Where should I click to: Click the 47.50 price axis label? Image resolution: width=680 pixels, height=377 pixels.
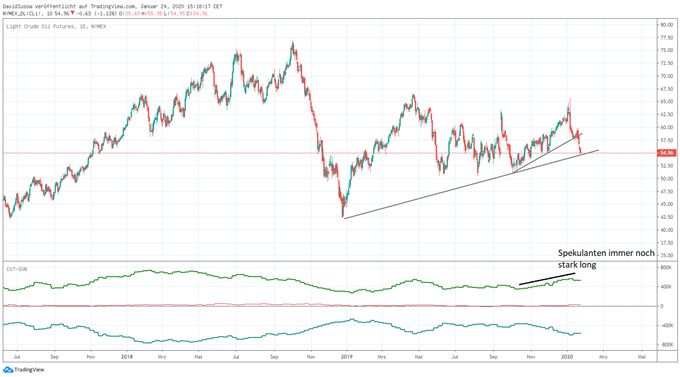click(666, 191)
